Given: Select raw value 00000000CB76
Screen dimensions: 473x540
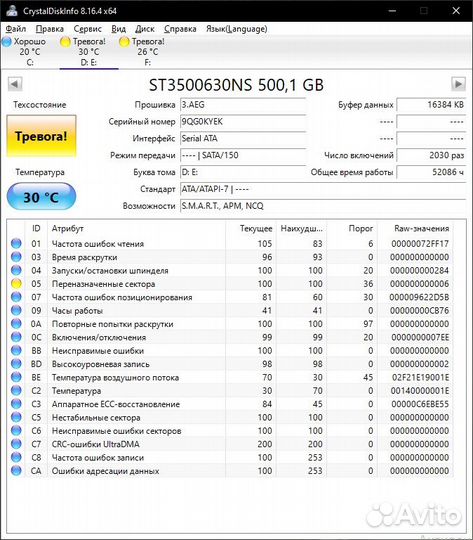Looking at the screenshot, I should 419,311.
